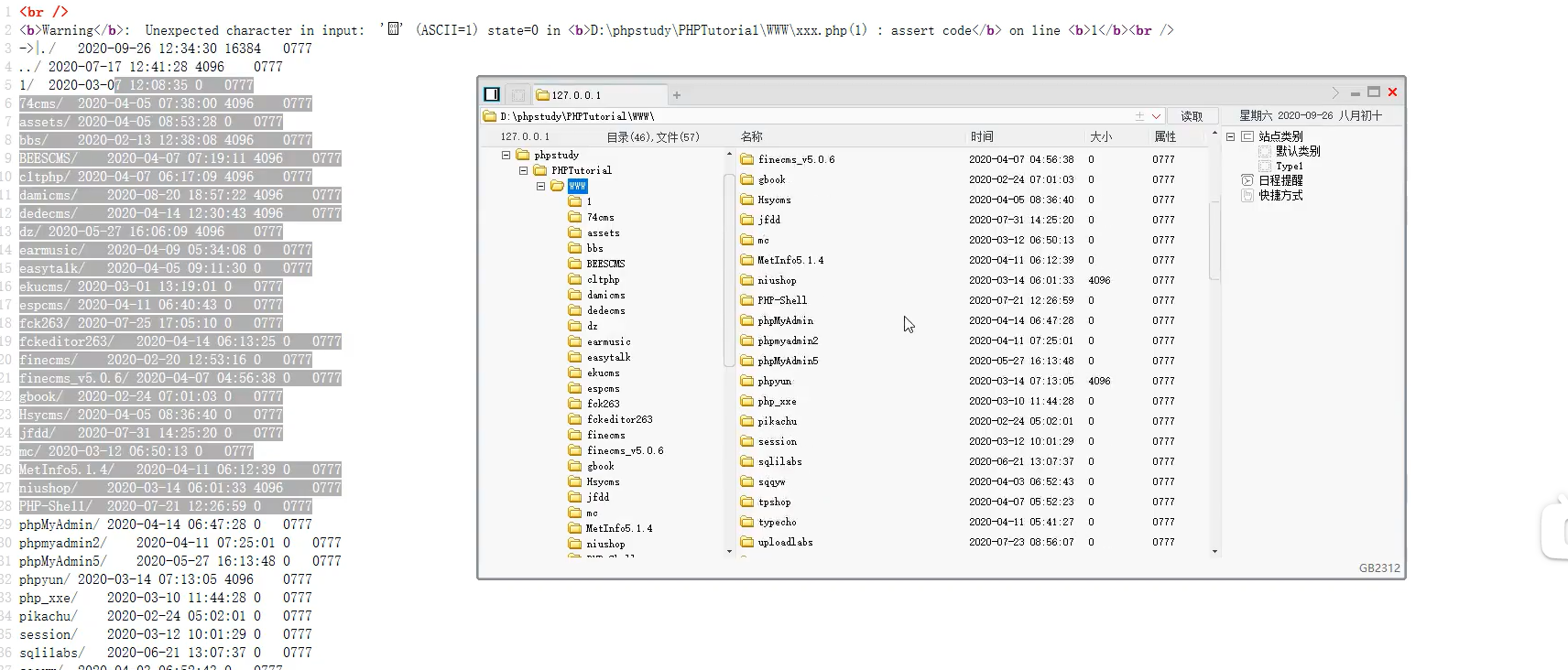Click the dotted square icon left of the 127.0.0.1 tab
Image resolution: width=1568 pixels, height=670 pixels.
[518, 94]
